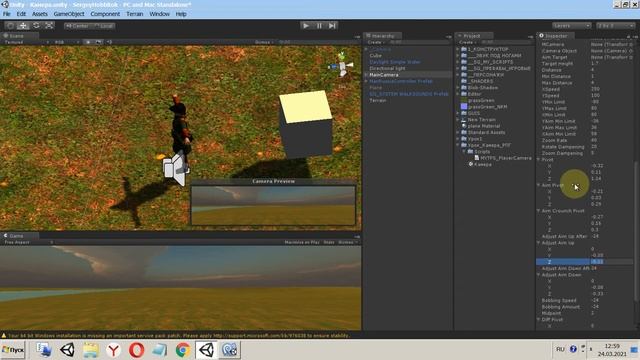Select Terrain in Hierarchy
The image size is (640, 360).
pos(378,100)
